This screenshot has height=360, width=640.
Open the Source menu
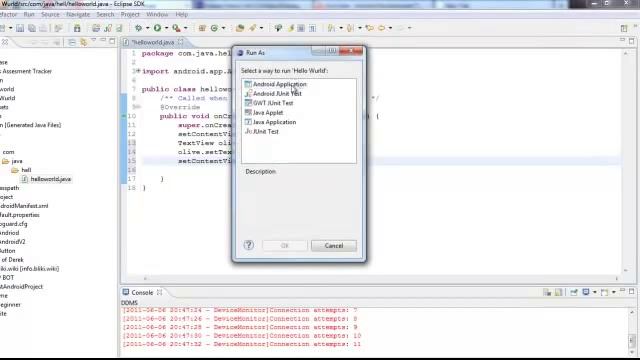pyautogui.click(x=50, y=14)
